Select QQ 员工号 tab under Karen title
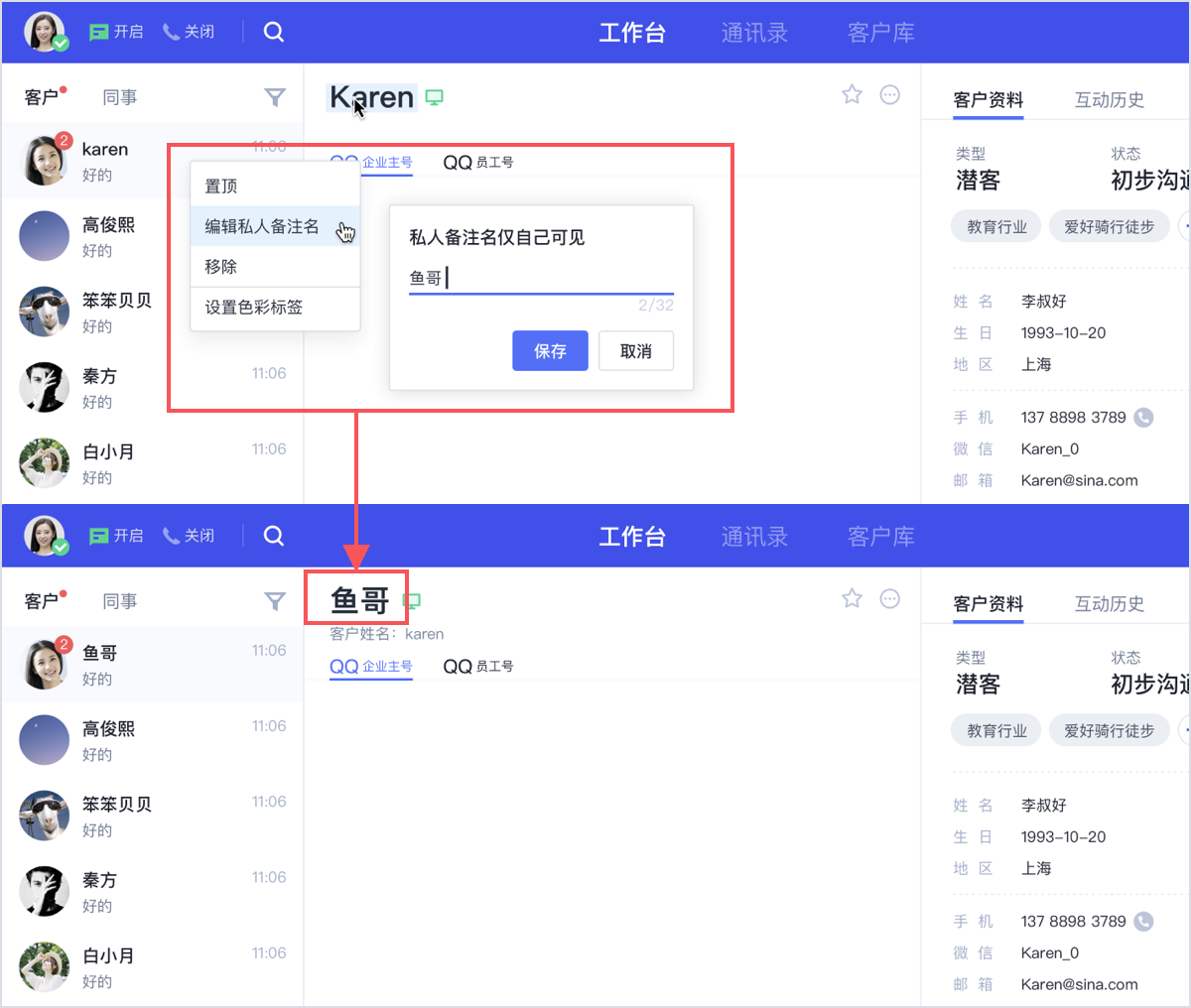Image resolution: width=1191 pixels, height=1008 pixels. pos(478,163)
